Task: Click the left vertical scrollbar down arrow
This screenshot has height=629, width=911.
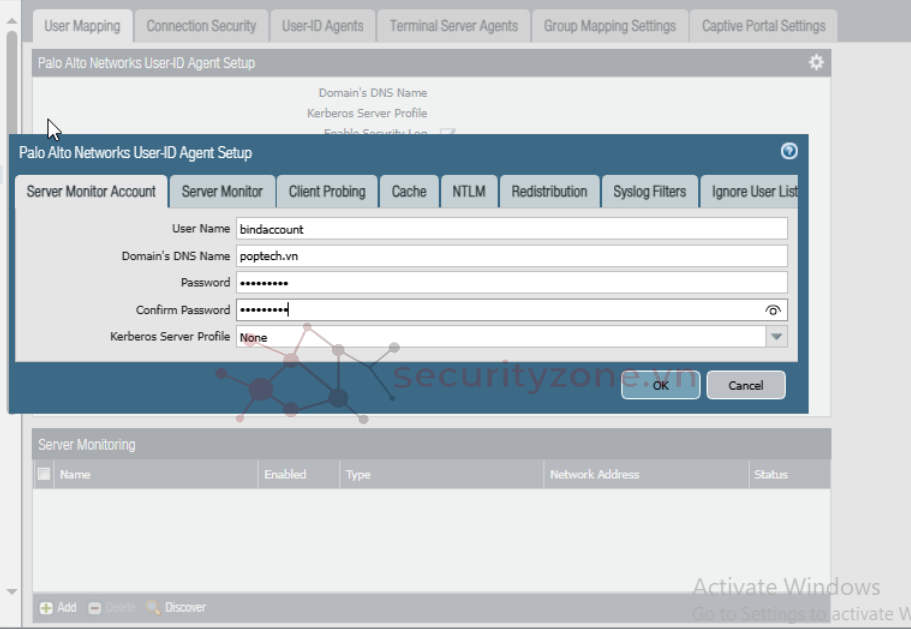Action: click(x=11, y=591)
